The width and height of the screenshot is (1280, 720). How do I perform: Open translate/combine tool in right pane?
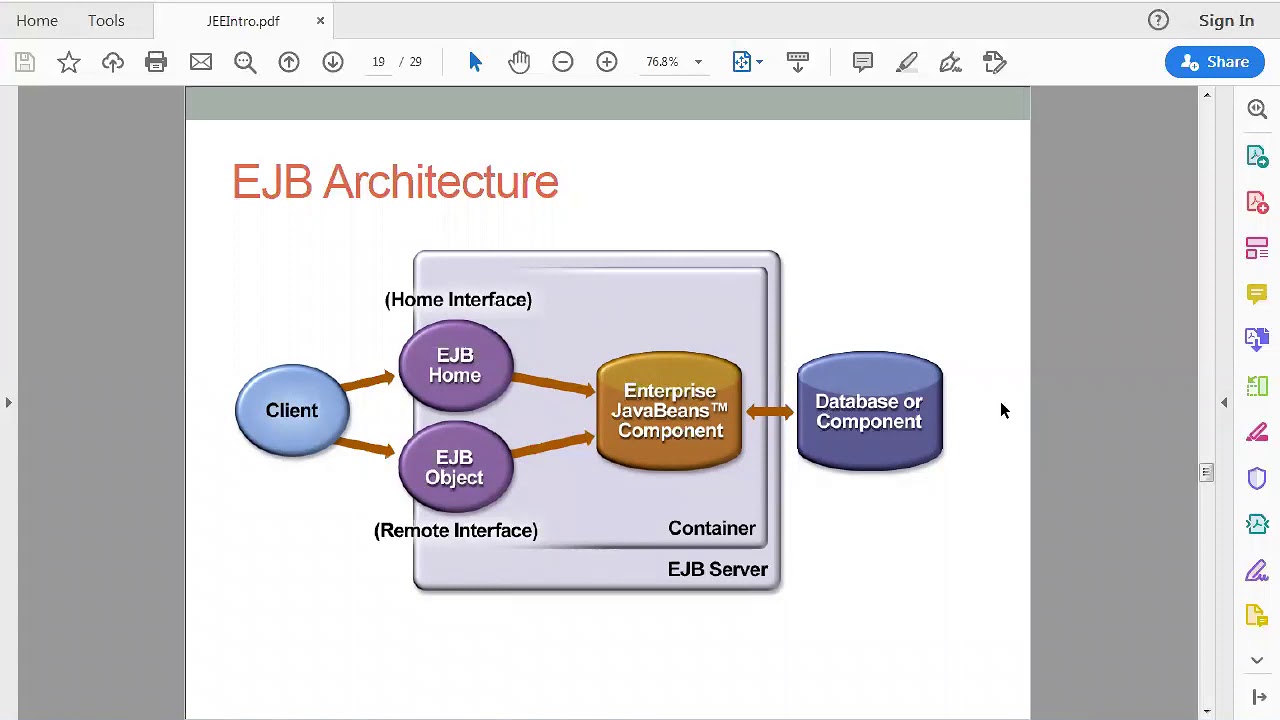1257,340
